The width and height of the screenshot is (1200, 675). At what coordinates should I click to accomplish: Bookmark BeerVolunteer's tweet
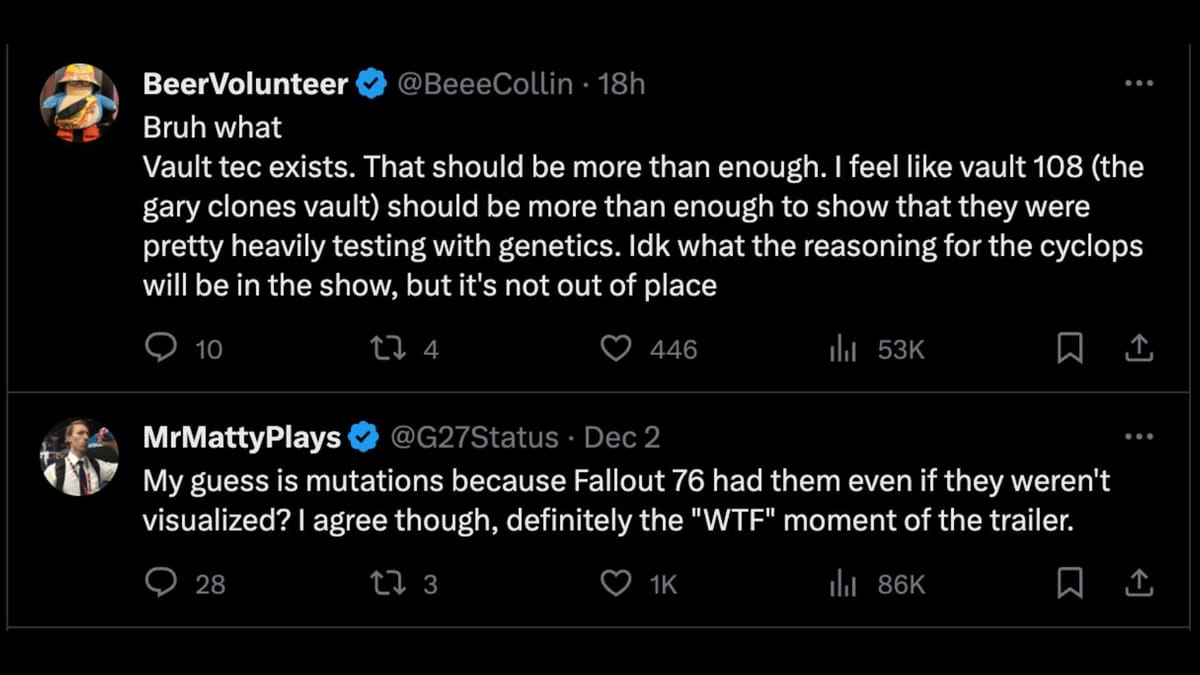click(1070, 348)
